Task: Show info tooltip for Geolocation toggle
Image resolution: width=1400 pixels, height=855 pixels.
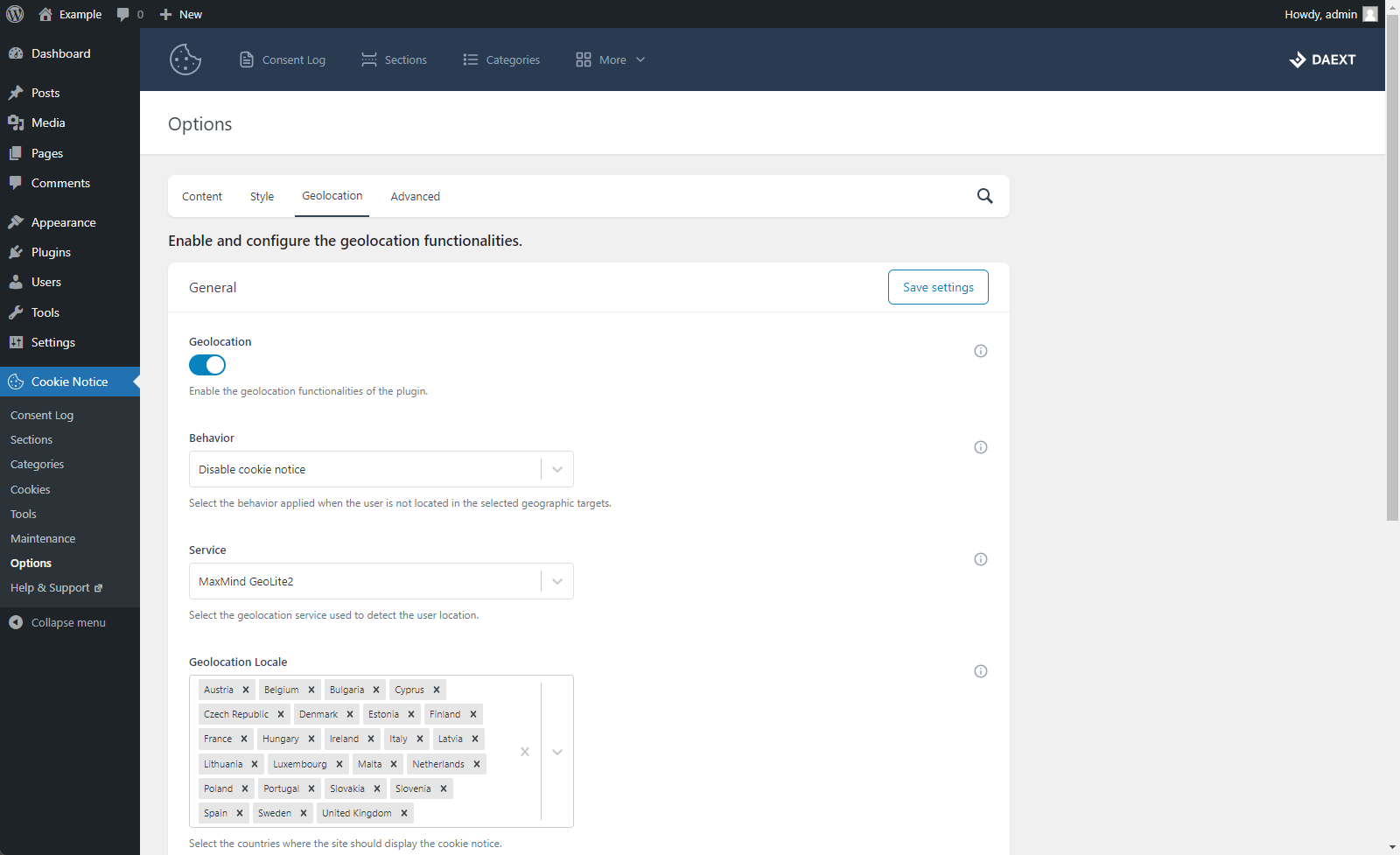Action: click(x=981, y=351)
